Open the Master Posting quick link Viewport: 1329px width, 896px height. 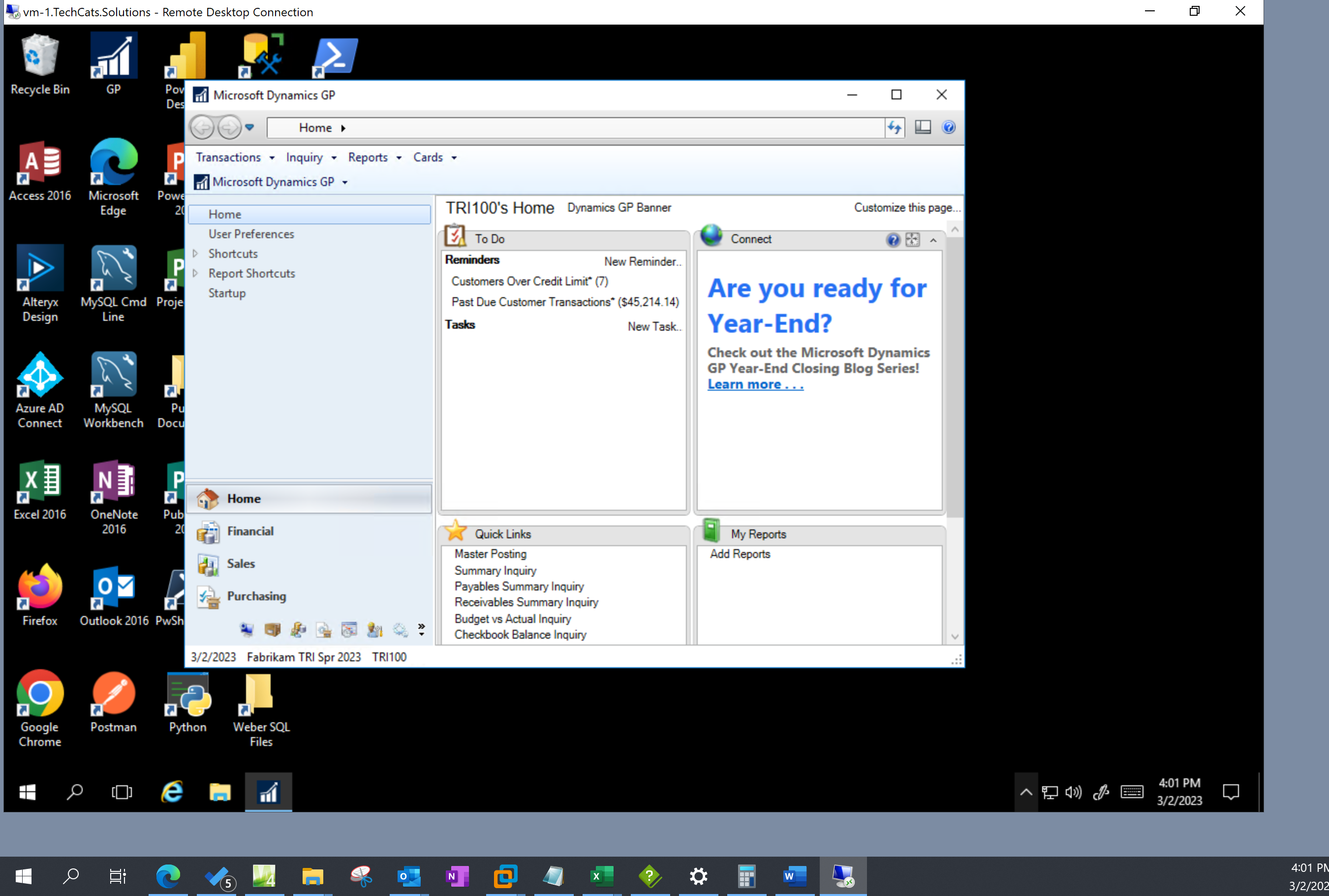click(x=490, y=554)
